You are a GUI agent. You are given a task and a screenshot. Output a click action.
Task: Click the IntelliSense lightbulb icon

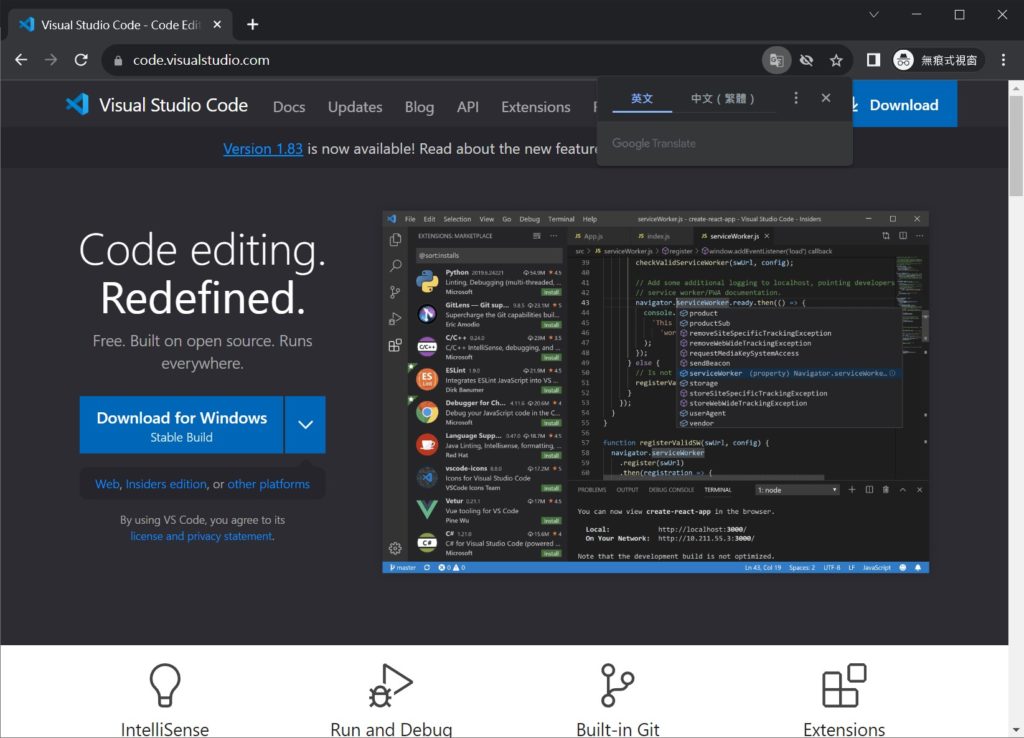point(165,684)
